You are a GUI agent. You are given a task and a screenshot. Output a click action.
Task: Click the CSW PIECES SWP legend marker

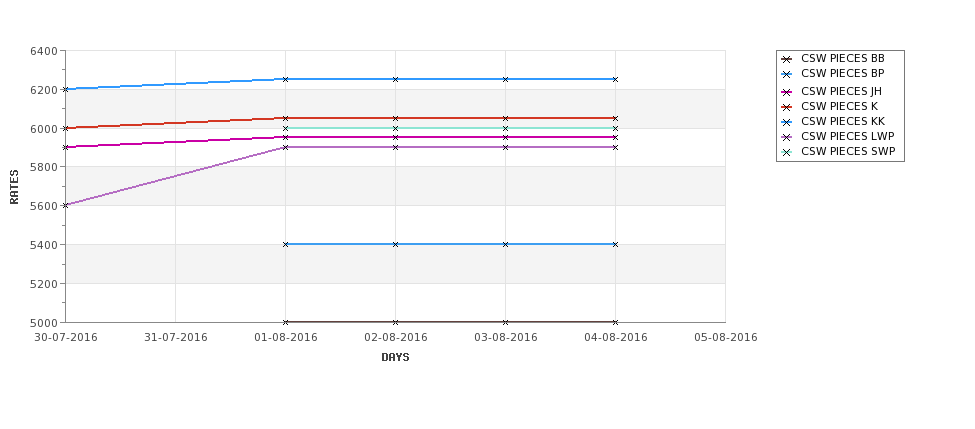point(787,152)
